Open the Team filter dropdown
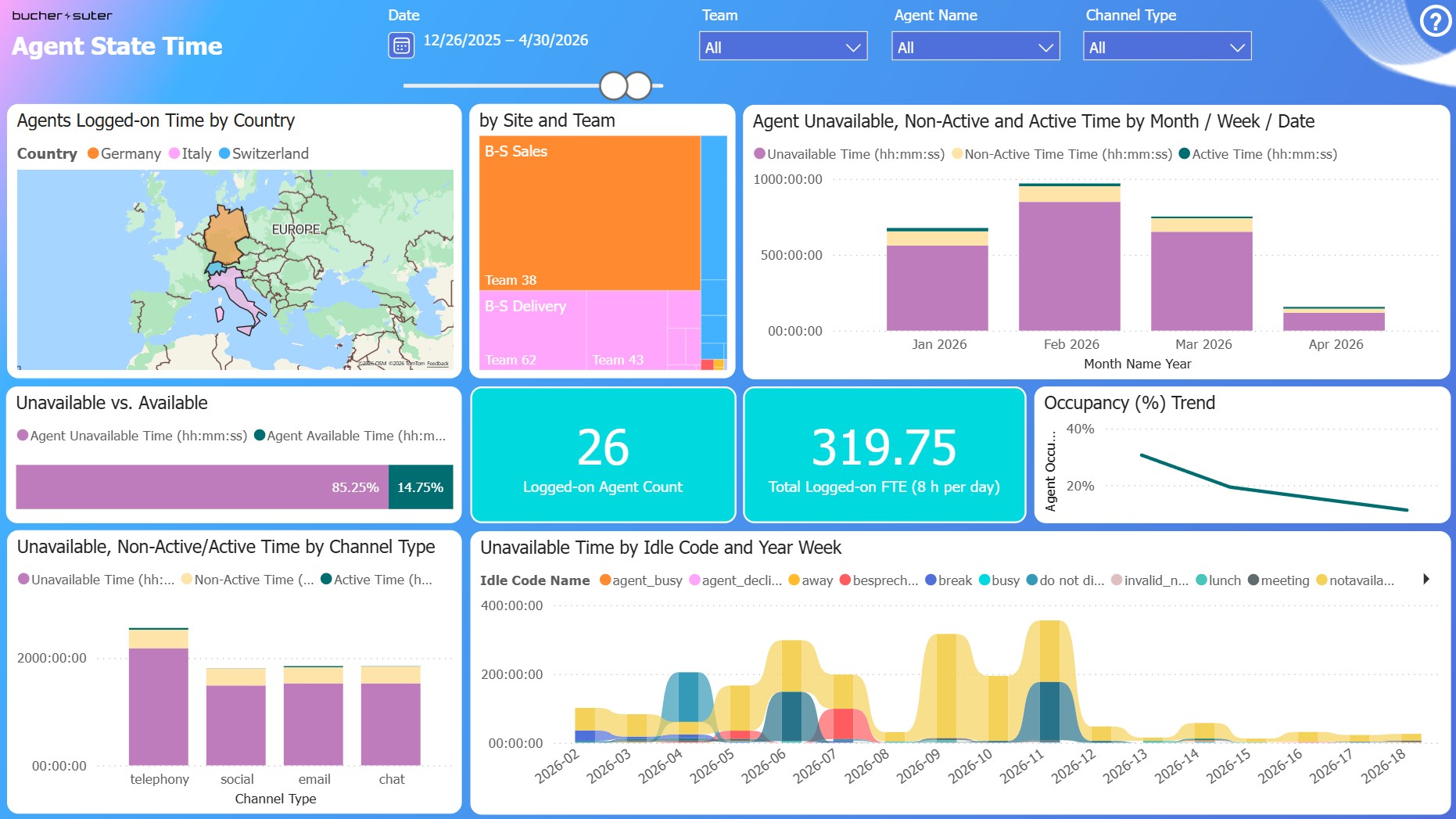1456x819 pixels. (783, 47)
